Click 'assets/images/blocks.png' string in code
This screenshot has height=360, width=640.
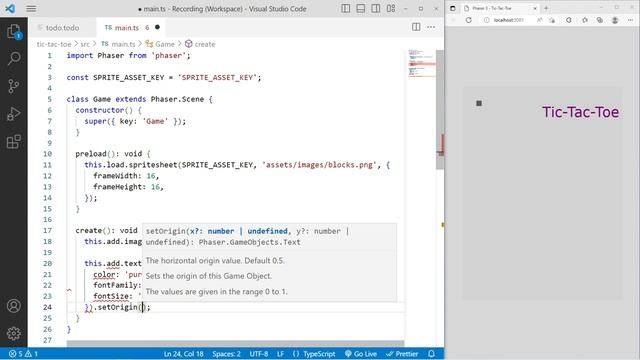[319, 164]
